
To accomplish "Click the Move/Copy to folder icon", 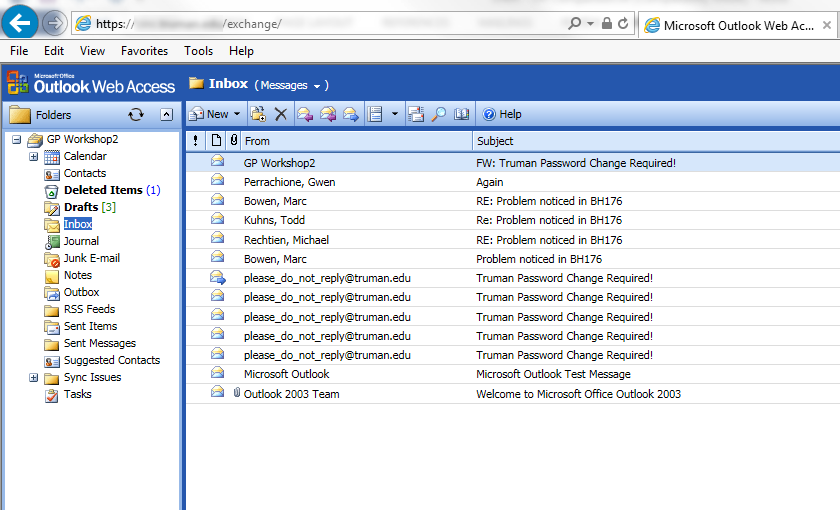I will (258, 114).
